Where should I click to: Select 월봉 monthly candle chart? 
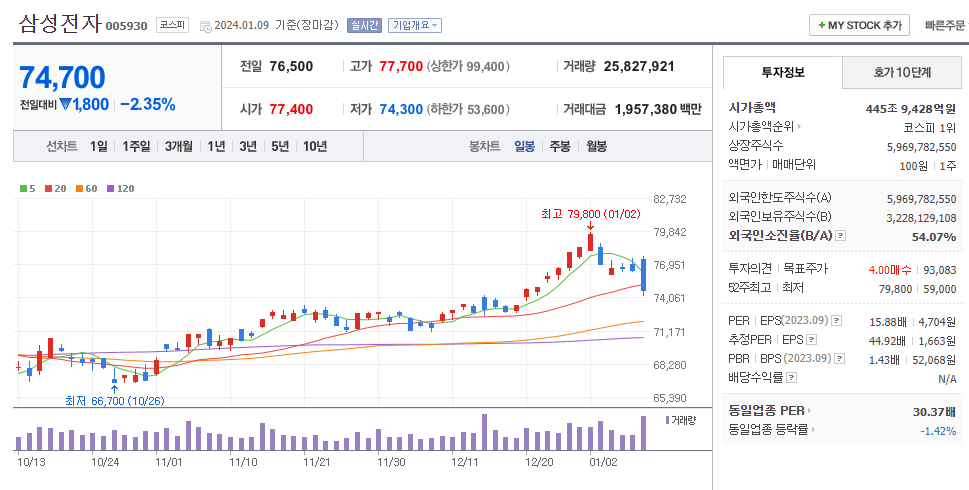tap(596, 146)
